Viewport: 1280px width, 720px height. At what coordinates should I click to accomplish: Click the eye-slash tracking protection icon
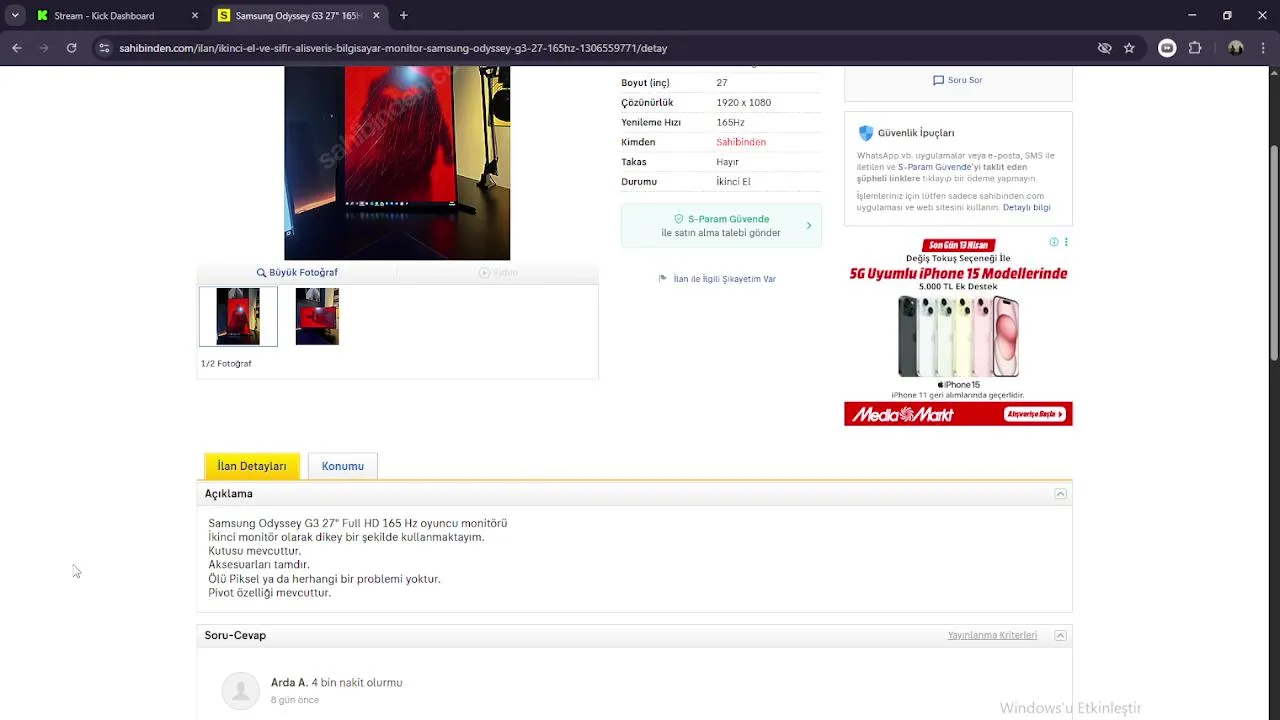click(x=1104, y=48)
